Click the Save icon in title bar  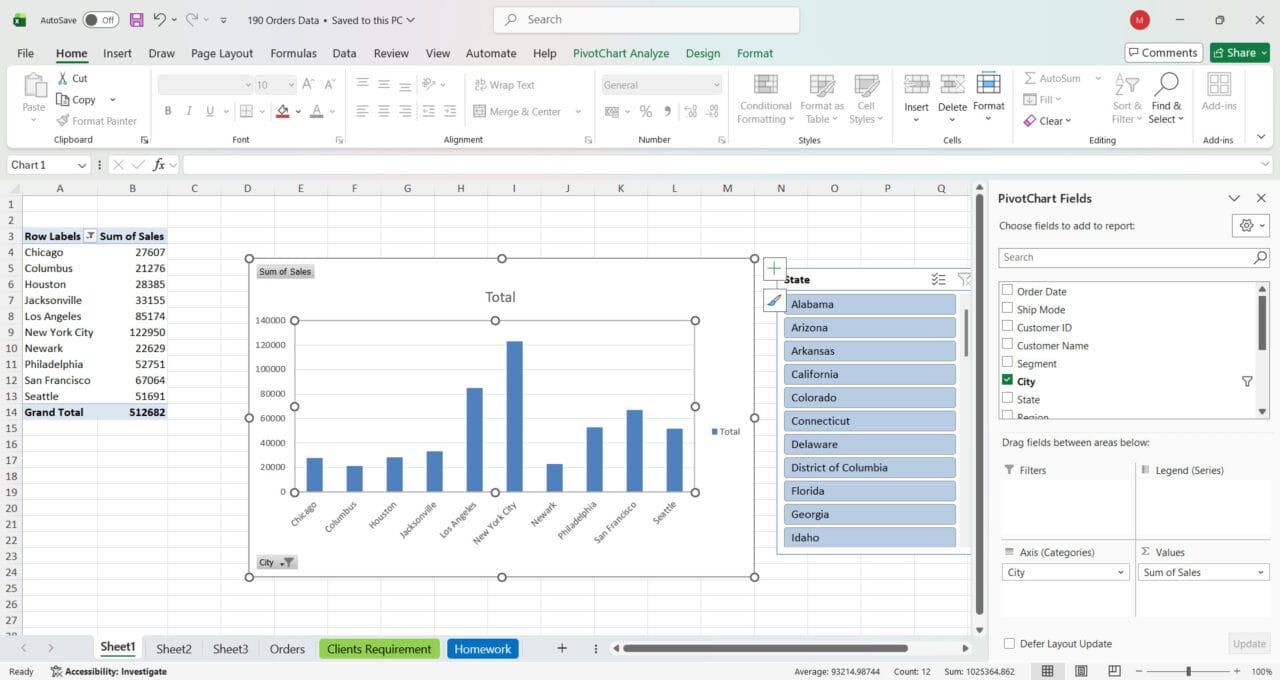click(136, 20)
